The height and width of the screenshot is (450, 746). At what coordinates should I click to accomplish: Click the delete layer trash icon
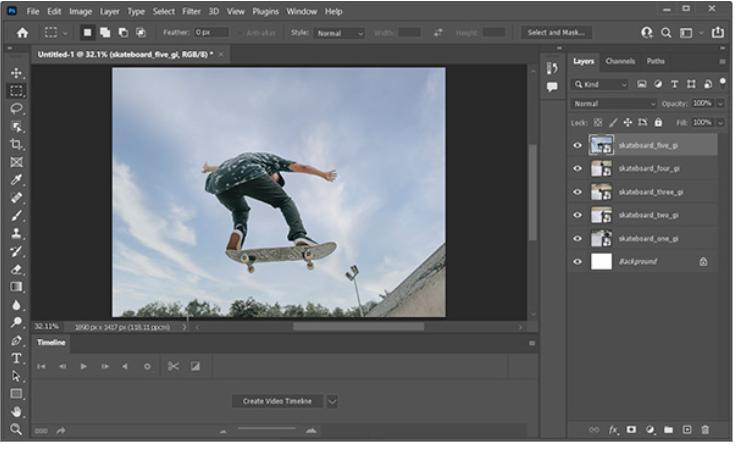705,430
